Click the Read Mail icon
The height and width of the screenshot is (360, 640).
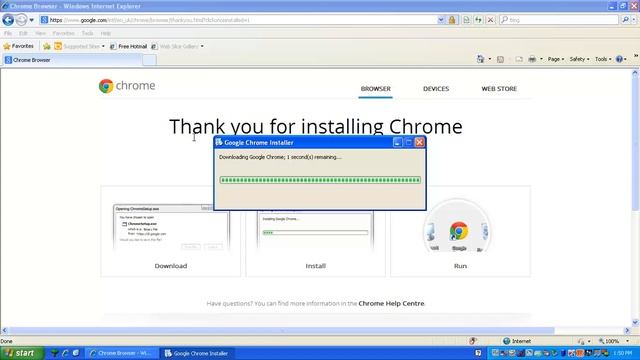click(519, 59)
